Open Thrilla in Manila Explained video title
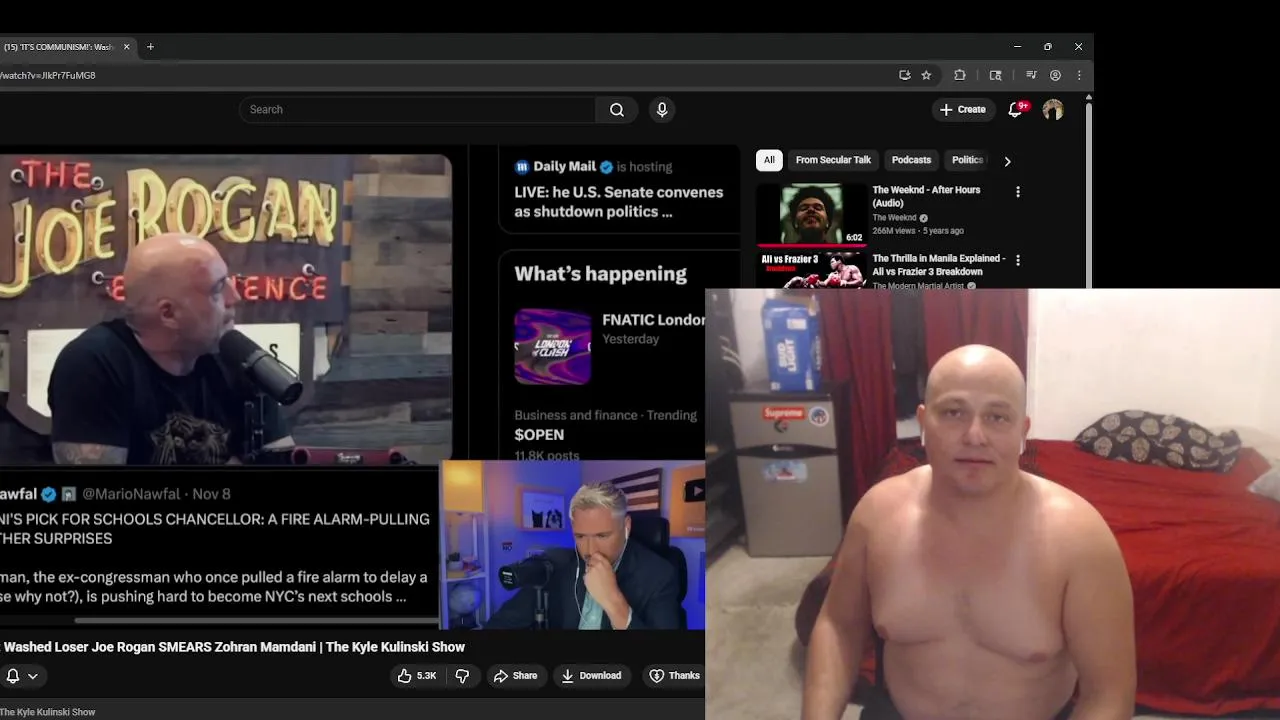Screen dimensions: 1280x720 939,265
